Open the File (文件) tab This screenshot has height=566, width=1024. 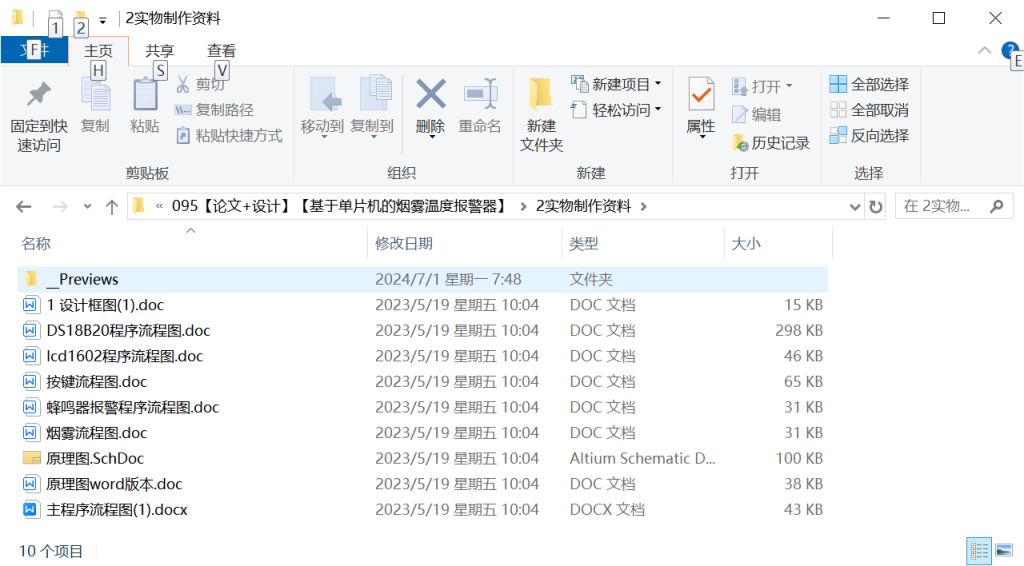point(34,50)
